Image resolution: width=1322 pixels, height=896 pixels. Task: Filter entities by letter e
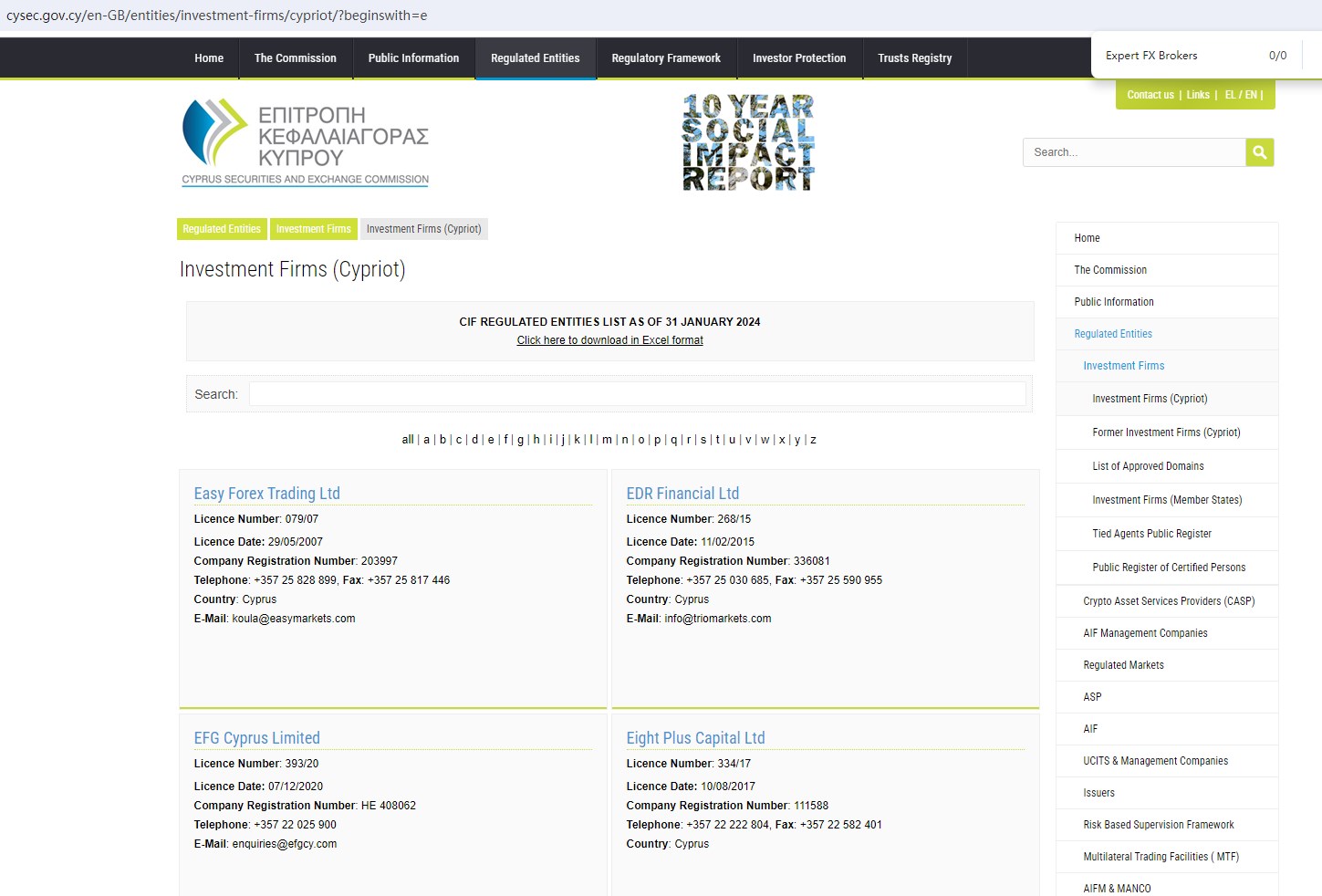(x=491, y=440)
